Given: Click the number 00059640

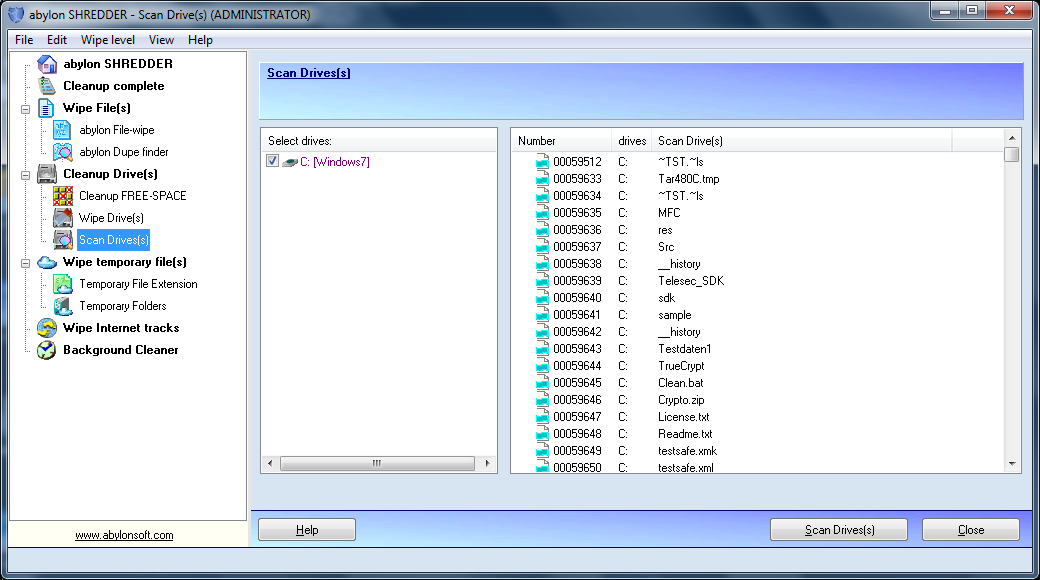Looking at the screenshot, I should [x=577, y=298].
